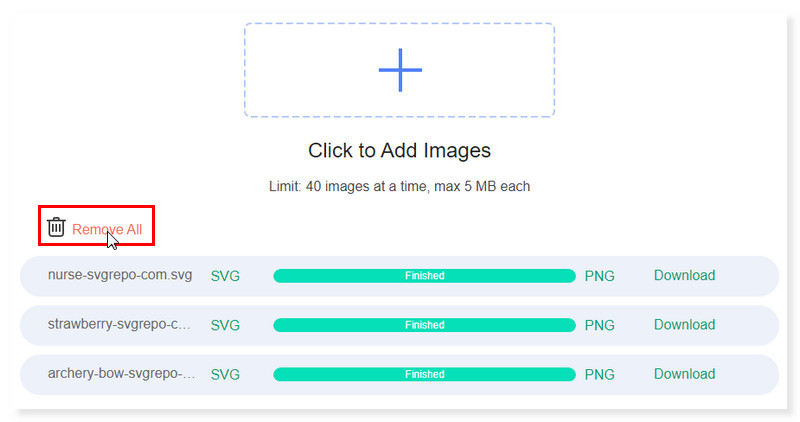Viewport: 800px width, 422px height.
Task: Click the archery-bow file's Finished progress bar
Action: pyautogui.click(x=424, y=374)
